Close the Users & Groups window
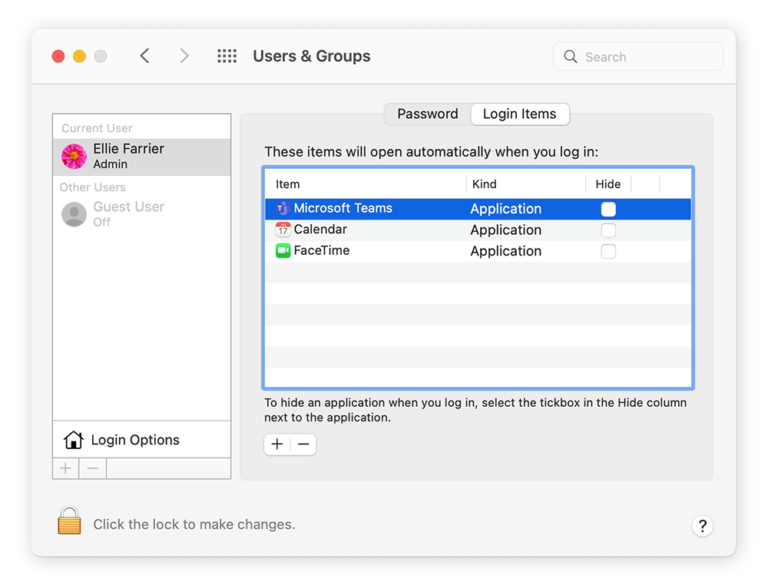This screenshot has width=768, height=588. click(x=58, y=56)
